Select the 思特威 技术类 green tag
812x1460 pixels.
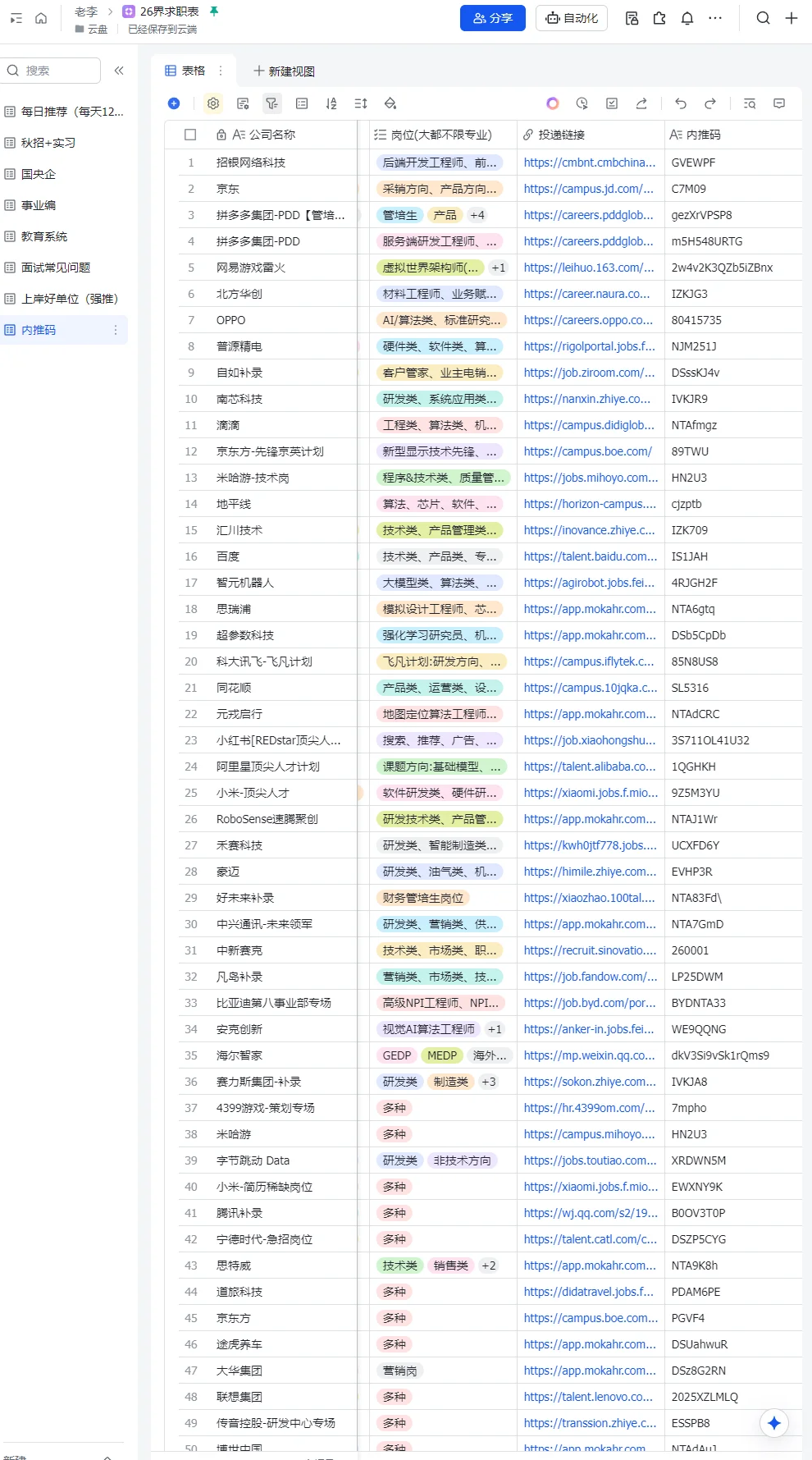(400, 1265)
